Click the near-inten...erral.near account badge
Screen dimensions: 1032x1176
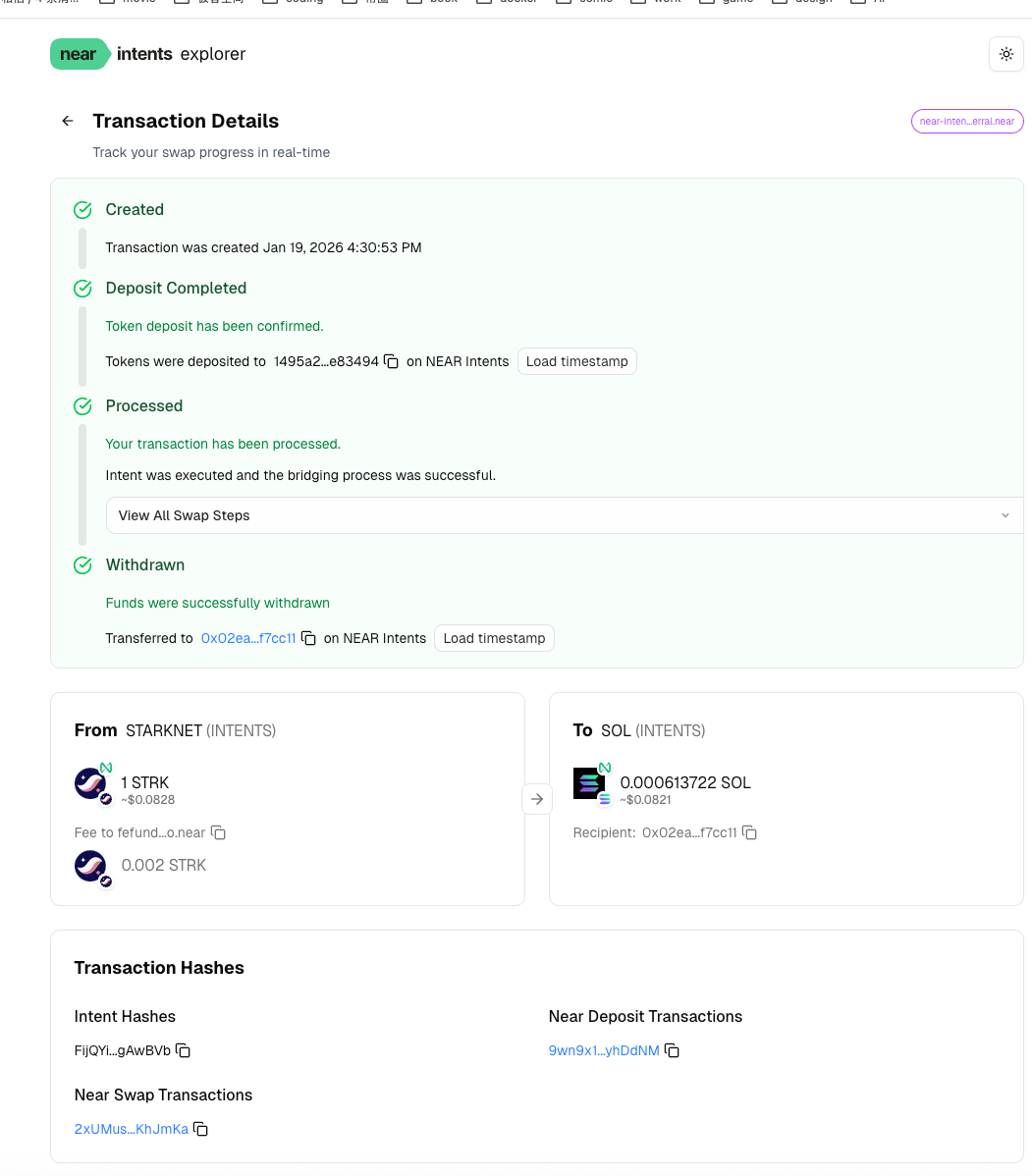[966, 121]
